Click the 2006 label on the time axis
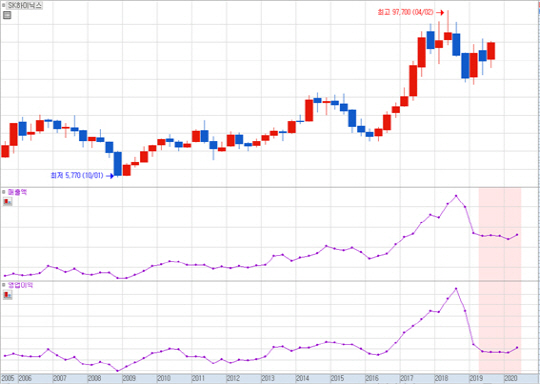The height and width of the screenshot is (384, 540). [25, 378]
